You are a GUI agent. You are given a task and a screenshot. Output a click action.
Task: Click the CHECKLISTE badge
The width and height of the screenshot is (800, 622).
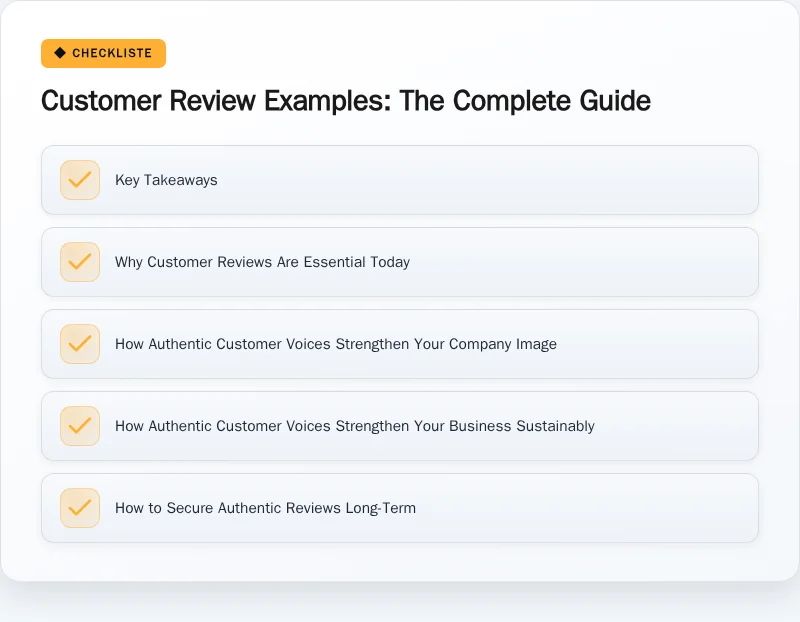pos(104,53)
